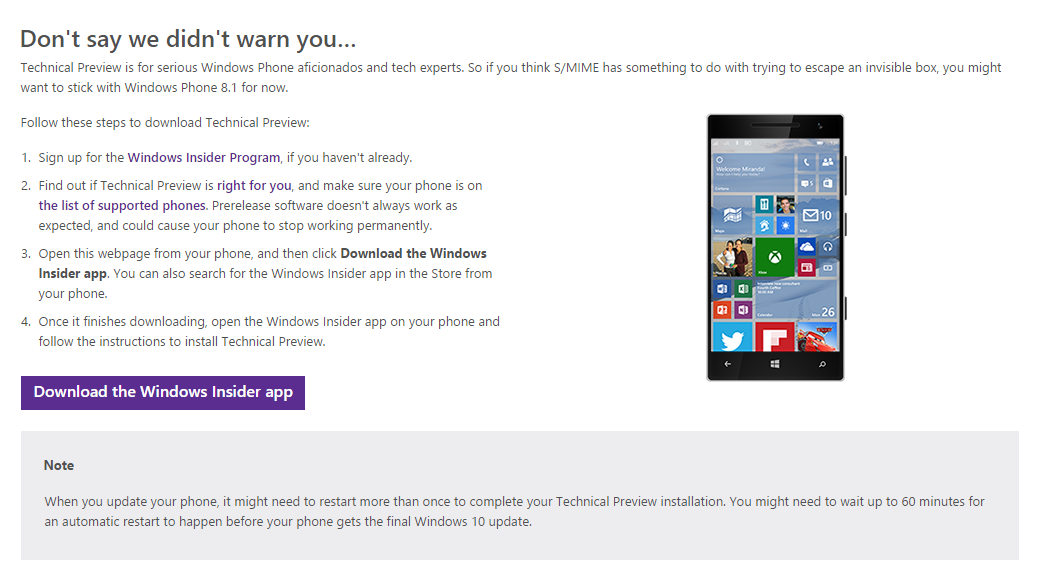Click the Xbox tile on the phone

(775, 257)
